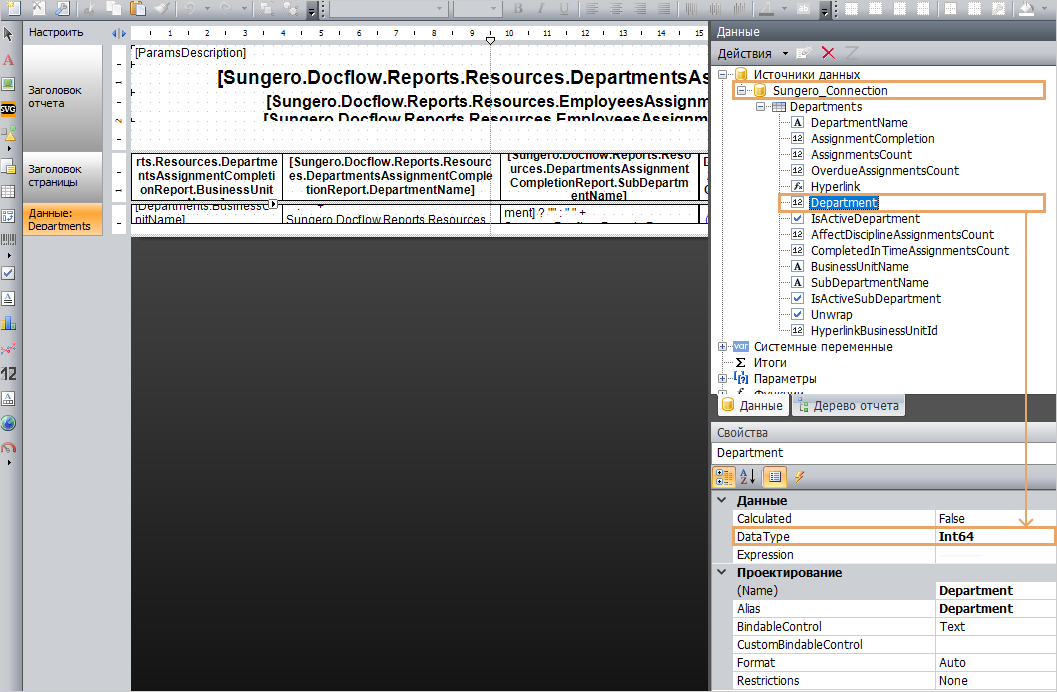
Task: Select the Barcode object tool
Action: (8, 240)
